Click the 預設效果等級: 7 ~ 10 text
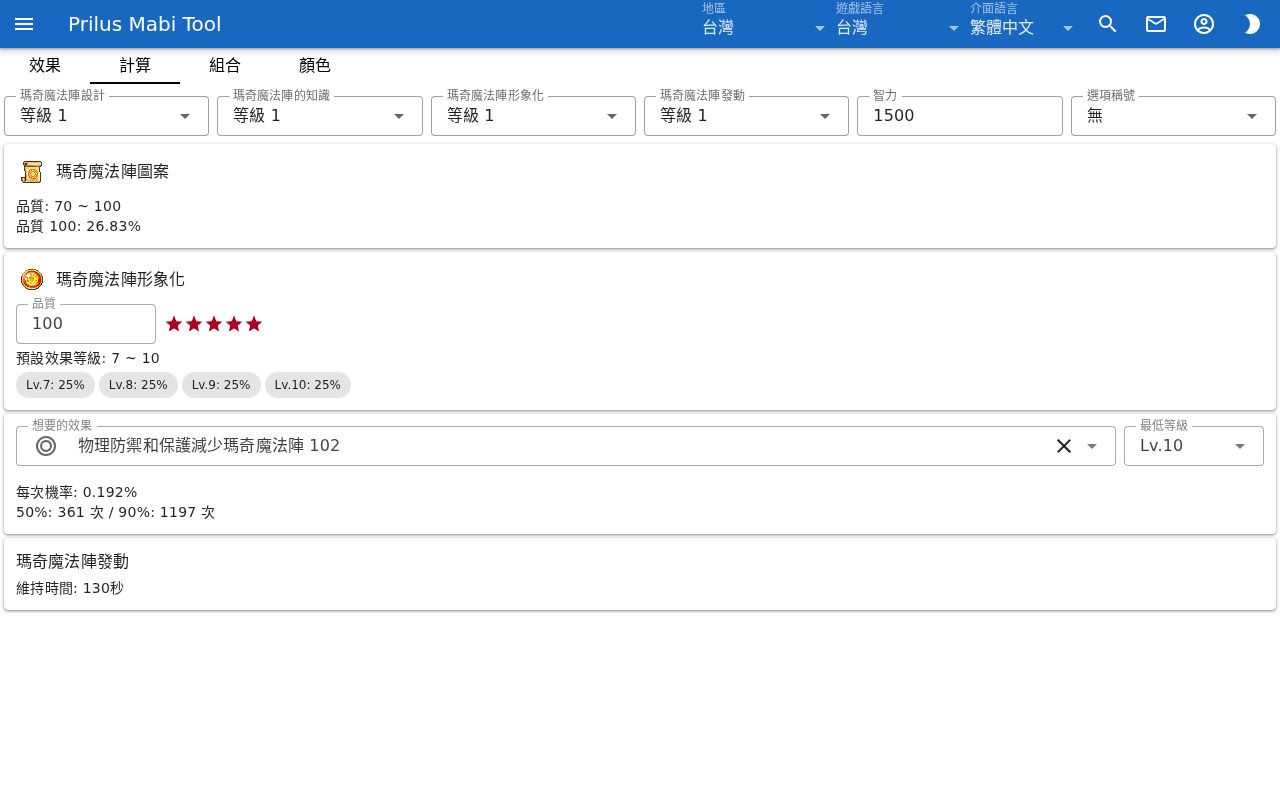 pyautogui.click(x=88, y=359)
